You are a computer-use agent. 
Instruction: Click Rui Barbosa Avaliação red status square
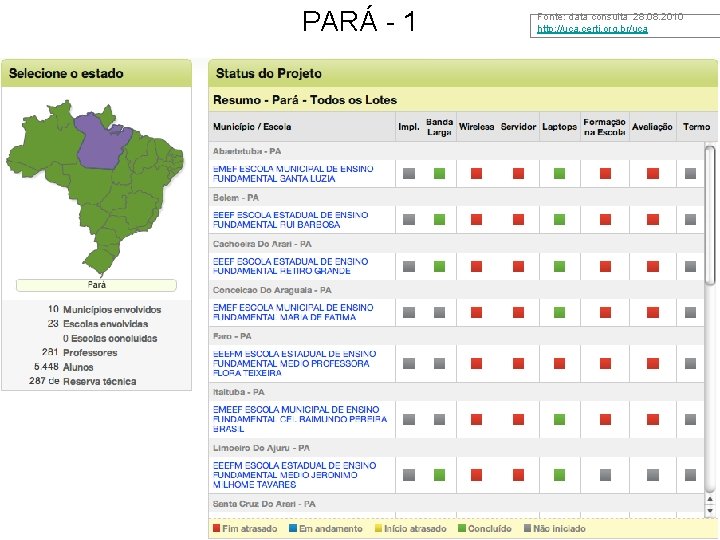pos(652,219)
